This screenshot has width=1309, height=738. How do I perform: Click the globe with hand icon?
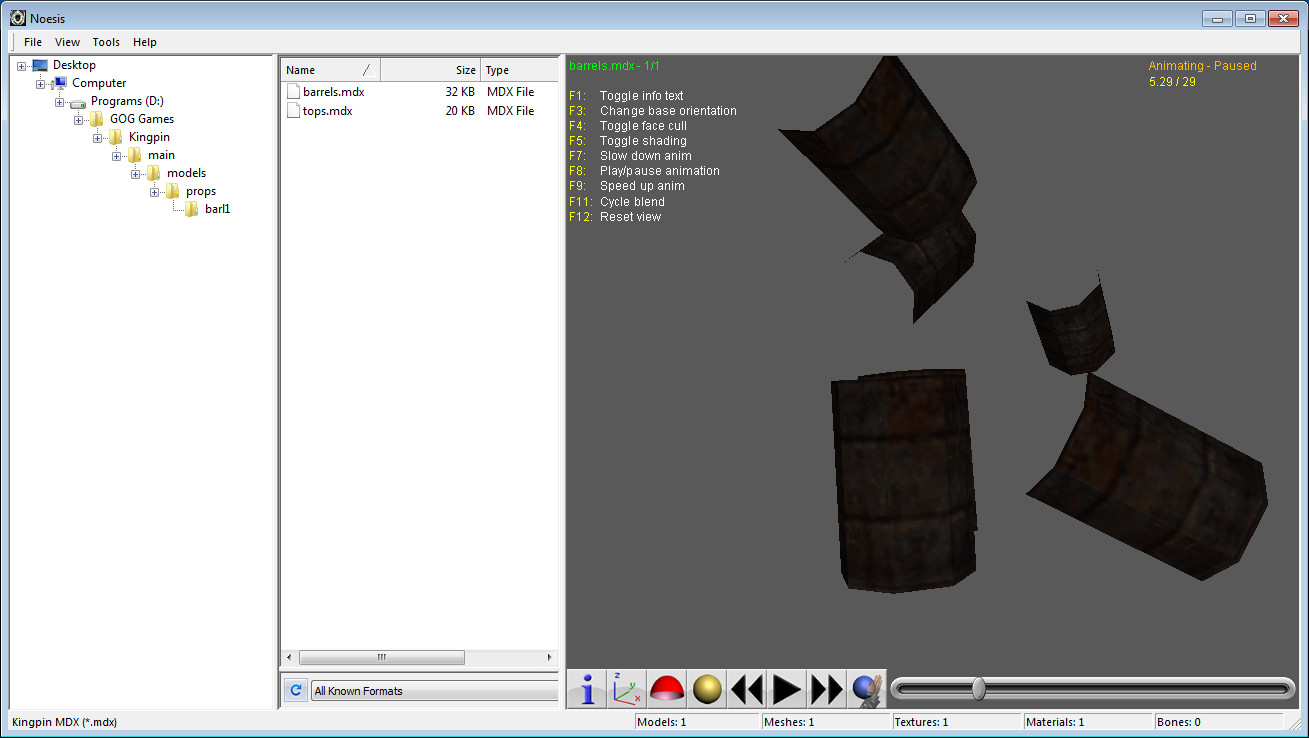tap(867, 689)
